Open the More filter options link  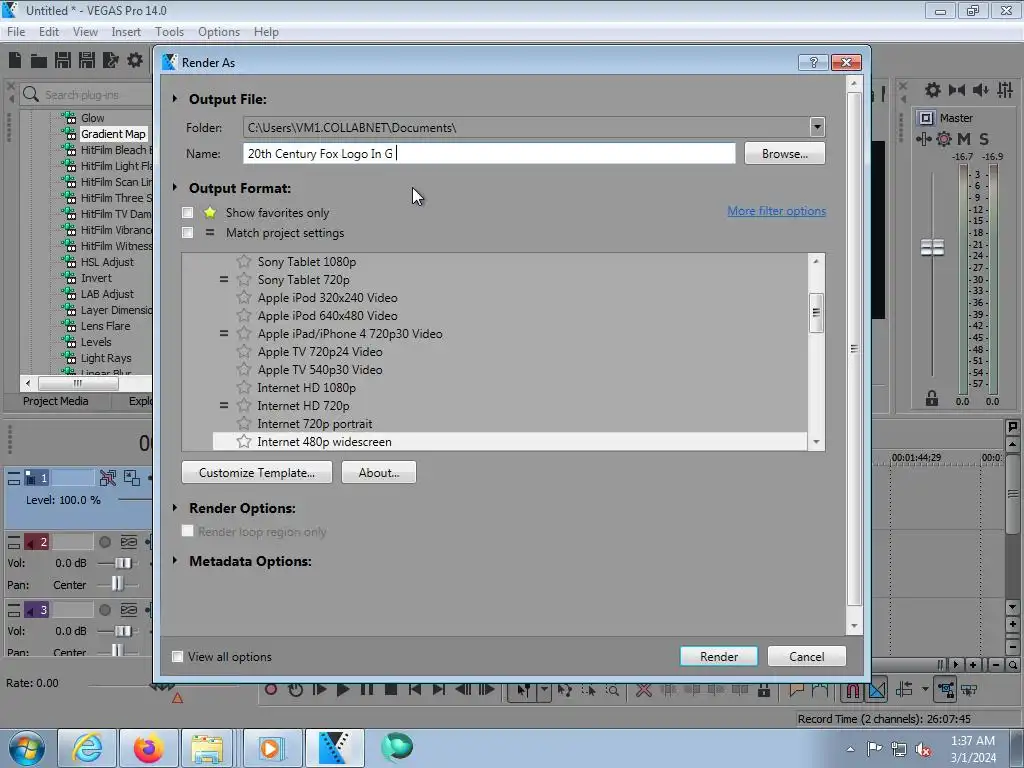[x=776, y=211]
